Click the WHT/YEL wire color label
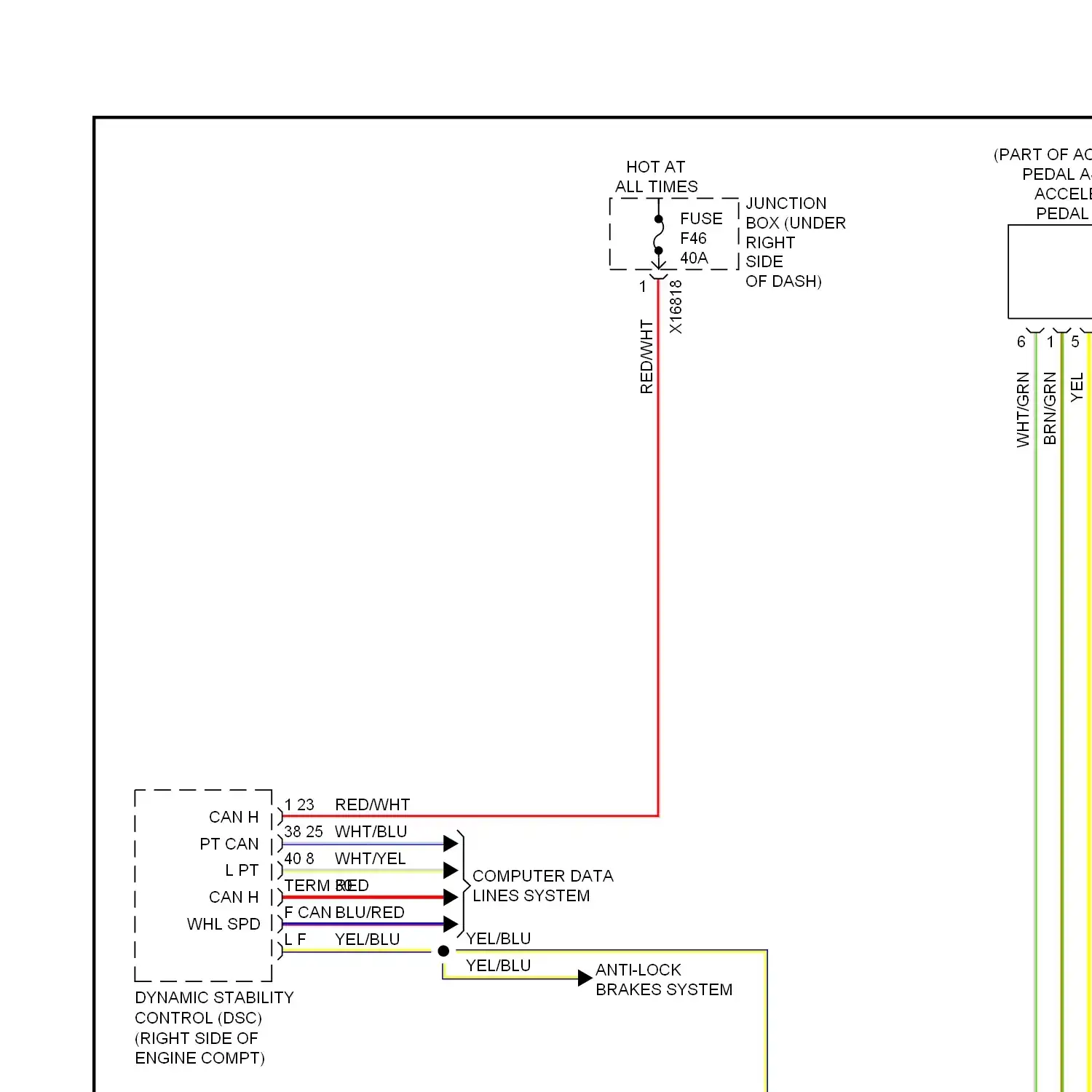The height and width of the screenshot is (1092, 1092). (x=370, y=858)
